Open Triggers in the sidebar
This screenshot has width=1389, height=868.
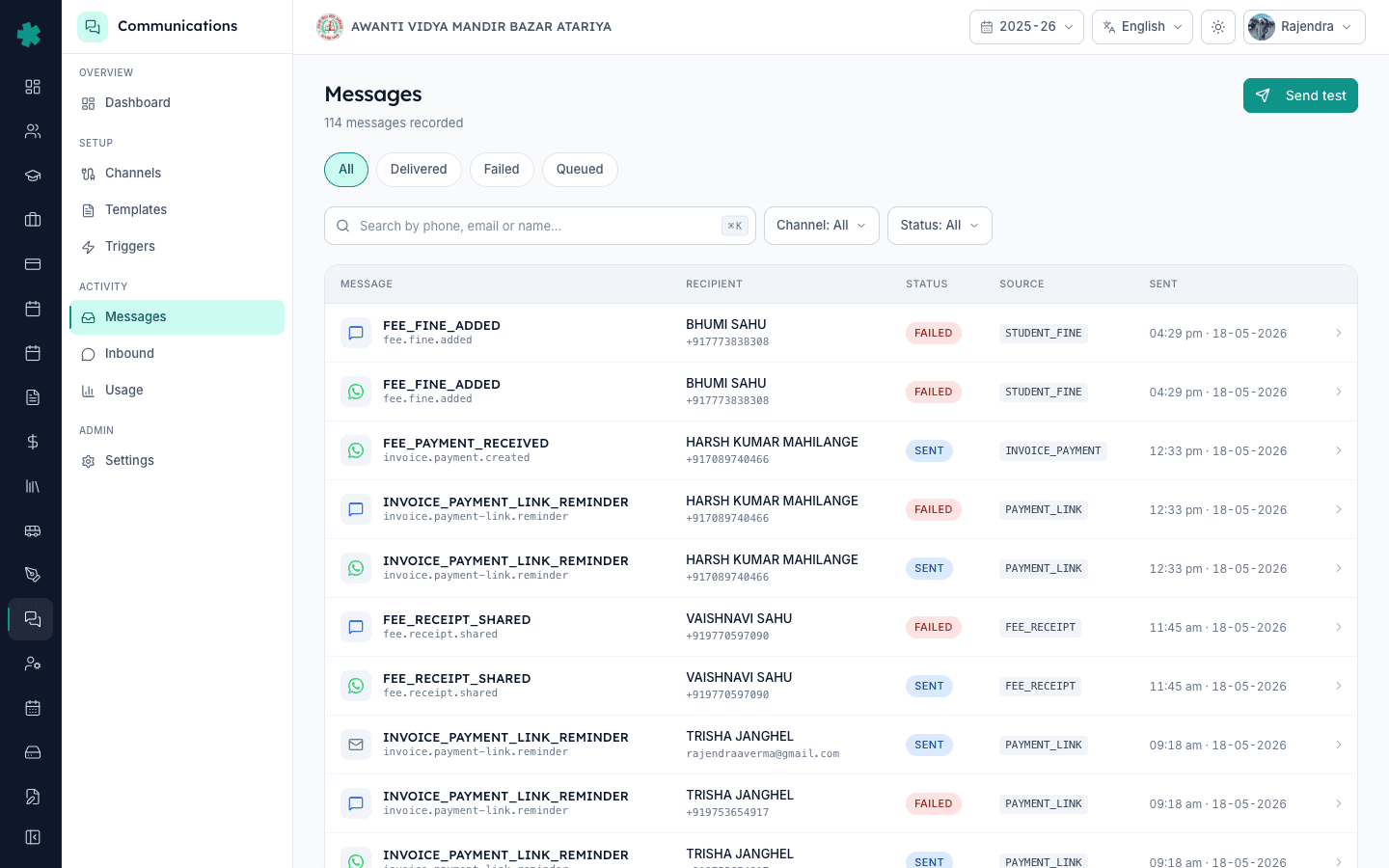pyautogui.click(x=177, y=247)
